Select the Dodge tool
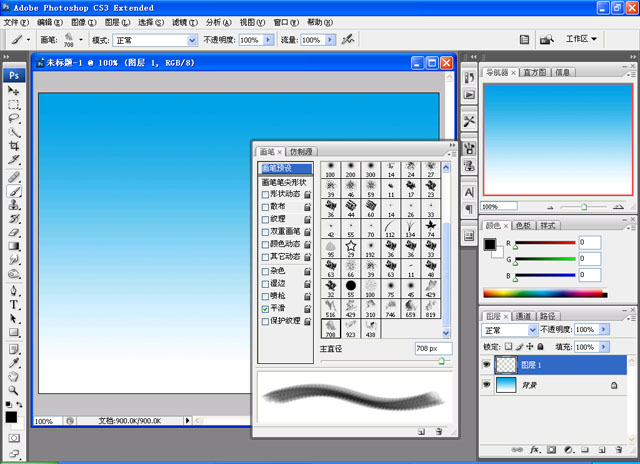Viewport: 640px width, 464px height. click(x=14, y=273)
